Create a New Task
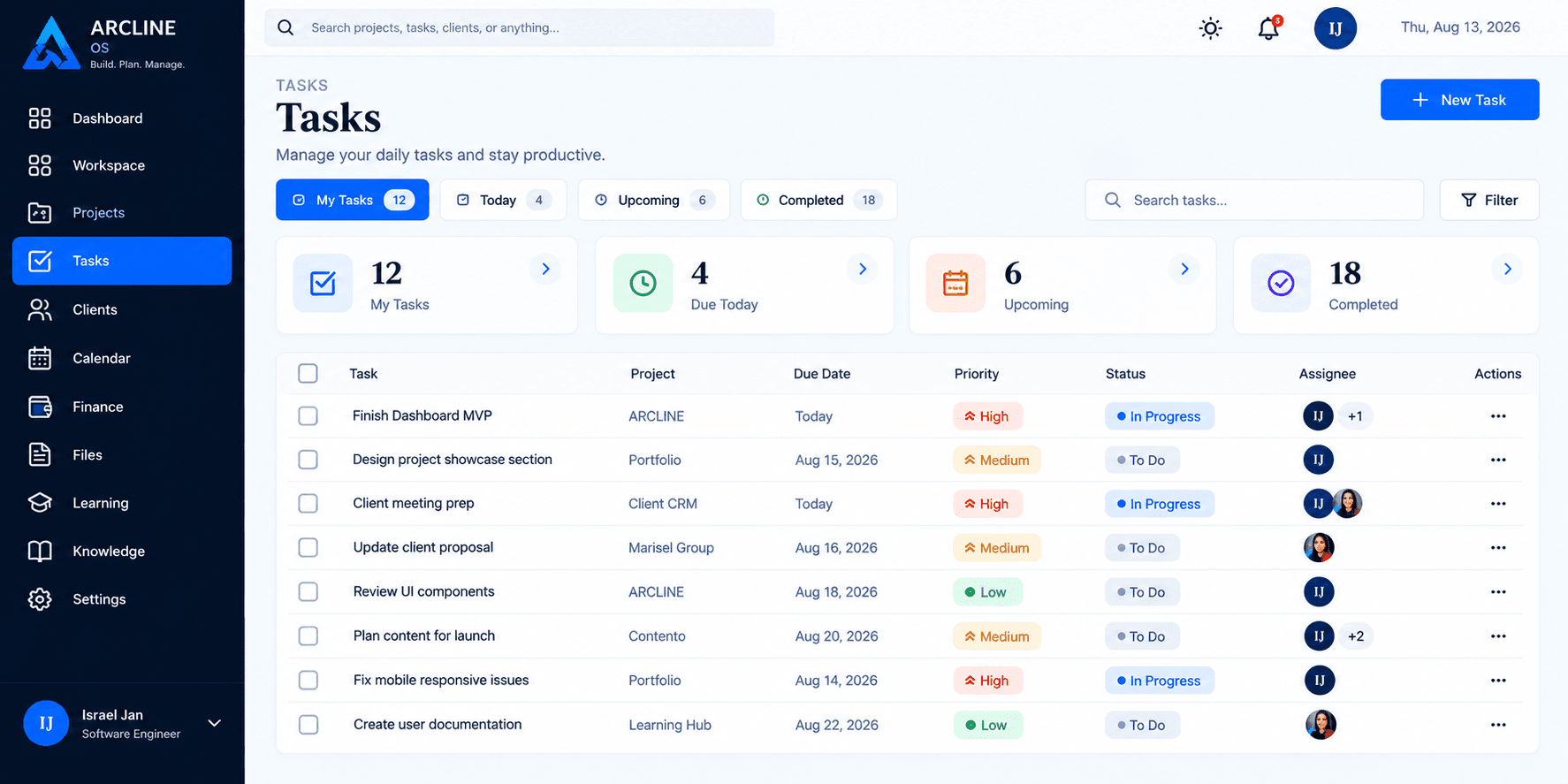Viewport: 1568px width, 784px height. (x=1459, y=100)
